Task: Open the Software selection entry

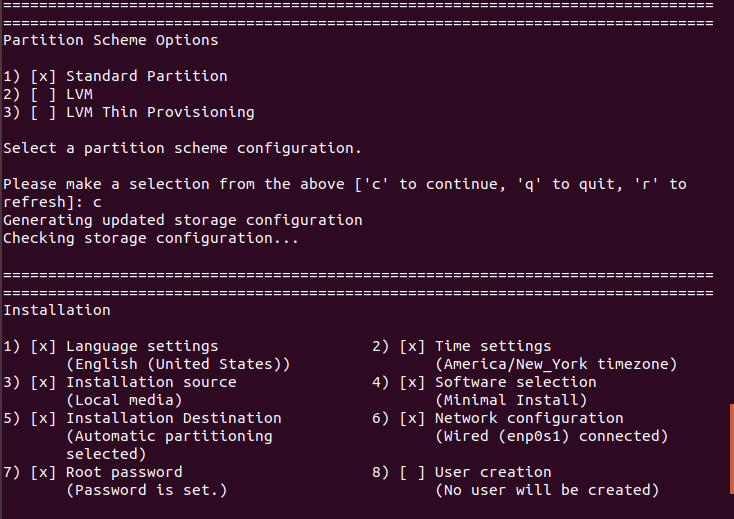Action: 515,382
